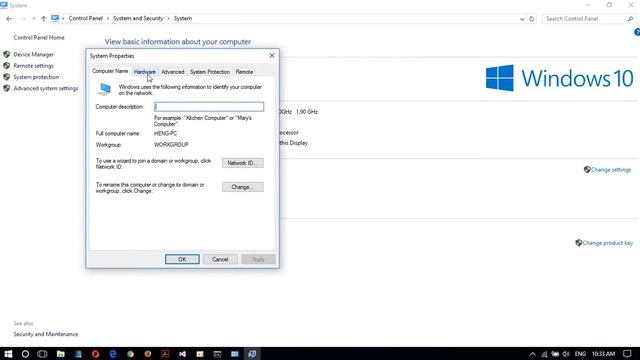640x360 pixels.
Task: Open Security and Maintenance link
Action: click(x=46, y=334)
